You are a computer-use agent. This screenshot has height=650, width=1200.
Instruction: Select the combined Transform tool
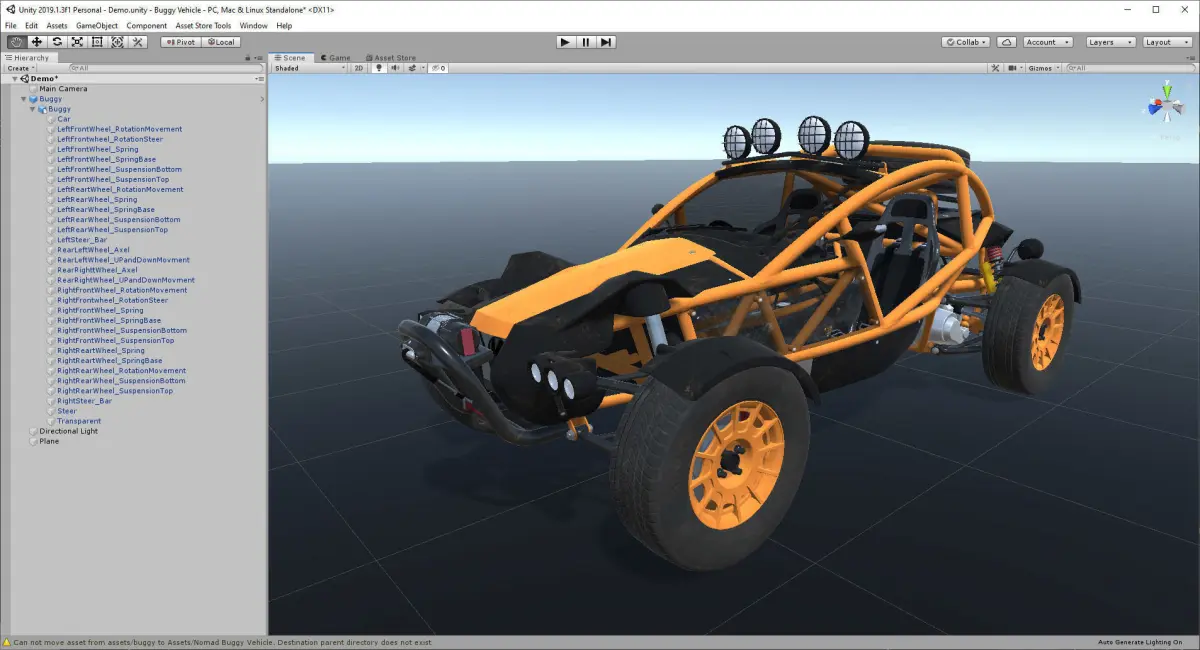pyautogui.click(x=117, y=42)
